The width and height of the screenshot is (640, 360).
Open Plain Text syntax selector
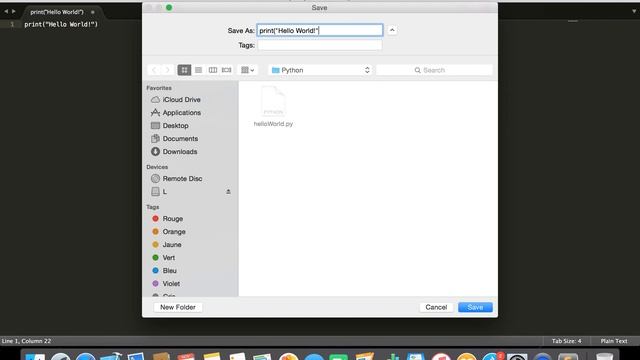614,341
